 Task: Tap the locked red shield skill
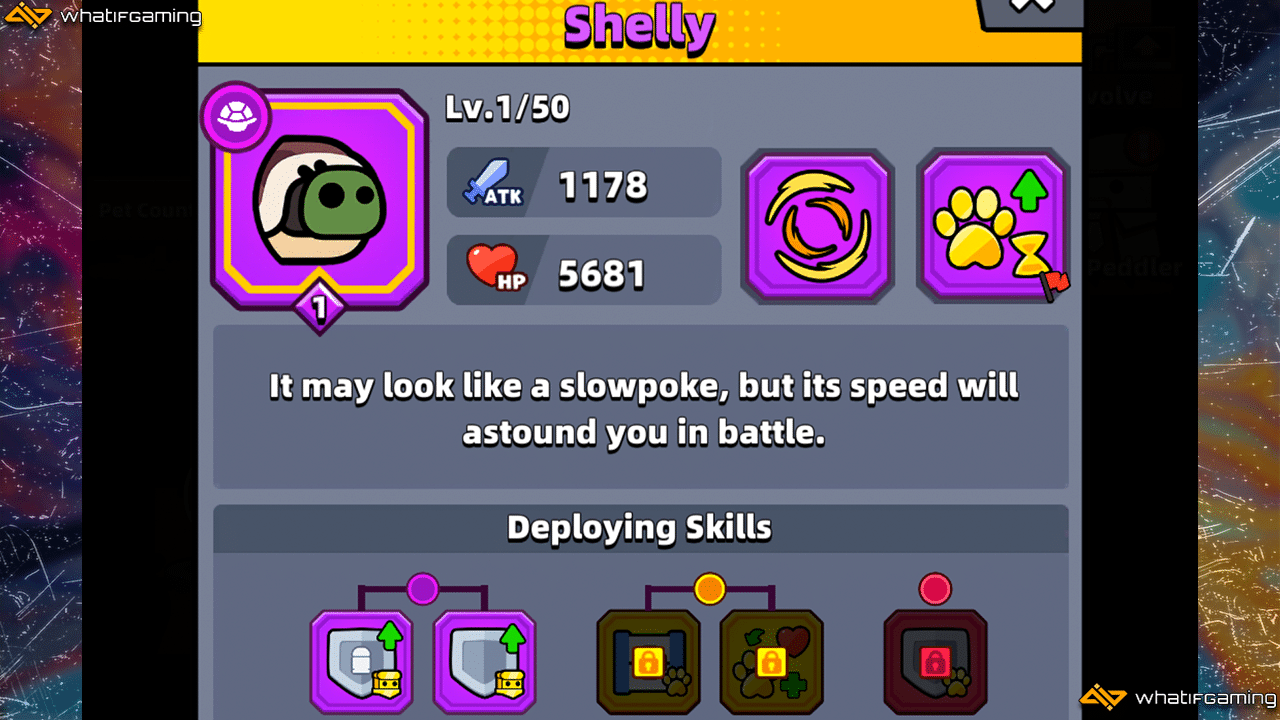[x=936, y=662]
